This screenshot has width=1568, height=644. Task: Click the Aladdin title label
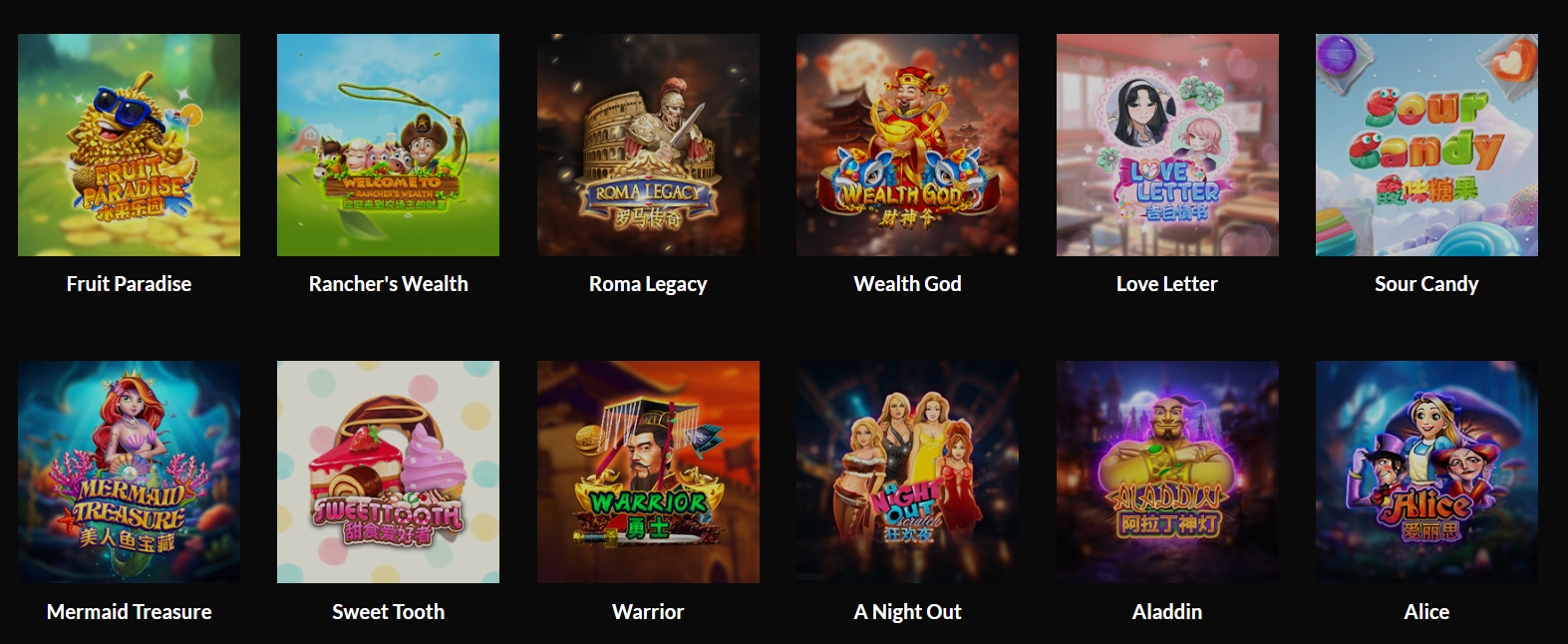pyautogui.click(x=1167, y=612)
